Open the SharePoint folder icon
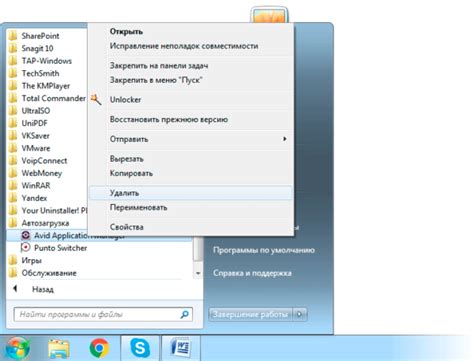 tap(13, 36)
